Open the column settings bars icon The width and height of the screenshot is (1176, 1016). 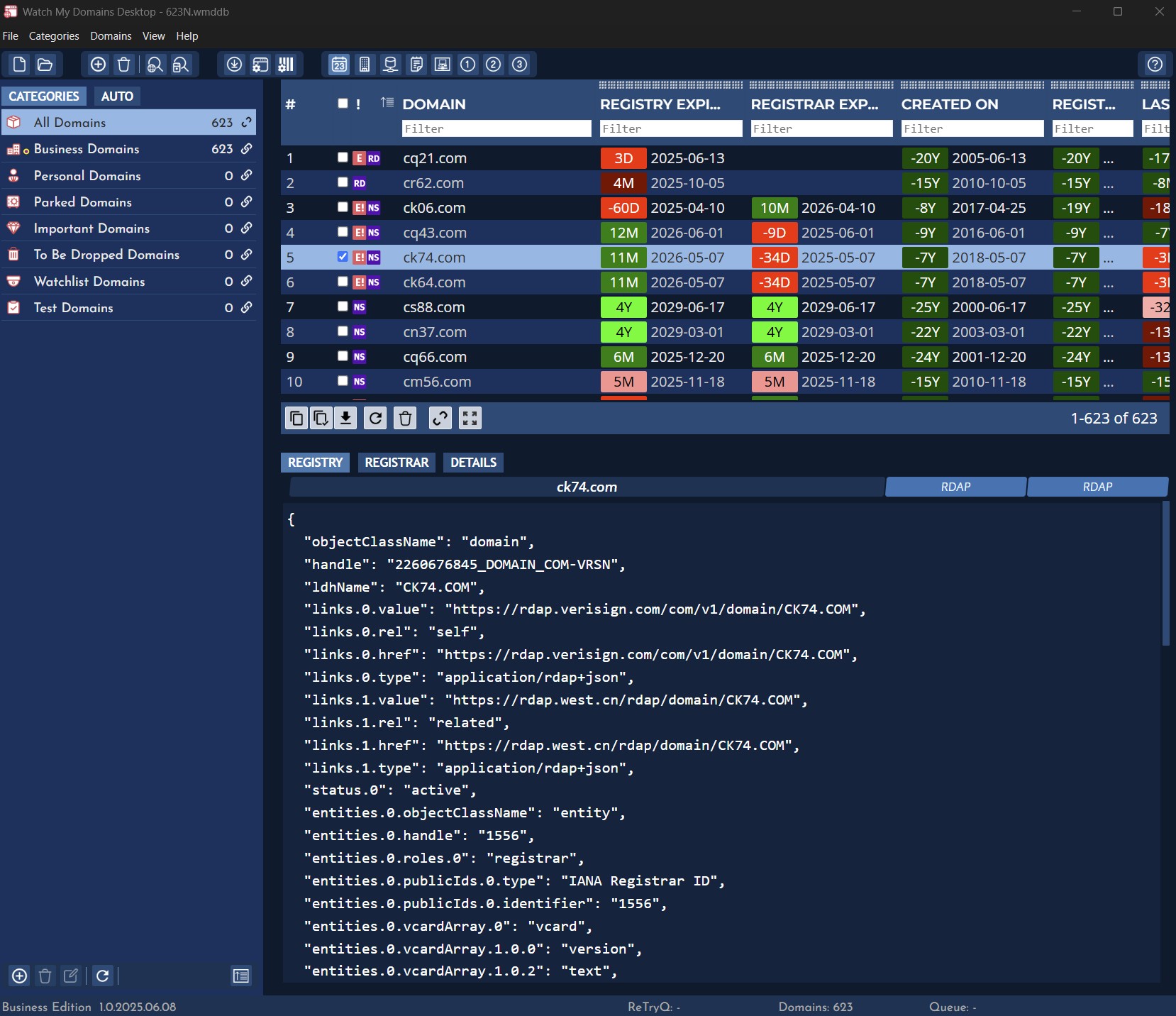tap(286, 65)
